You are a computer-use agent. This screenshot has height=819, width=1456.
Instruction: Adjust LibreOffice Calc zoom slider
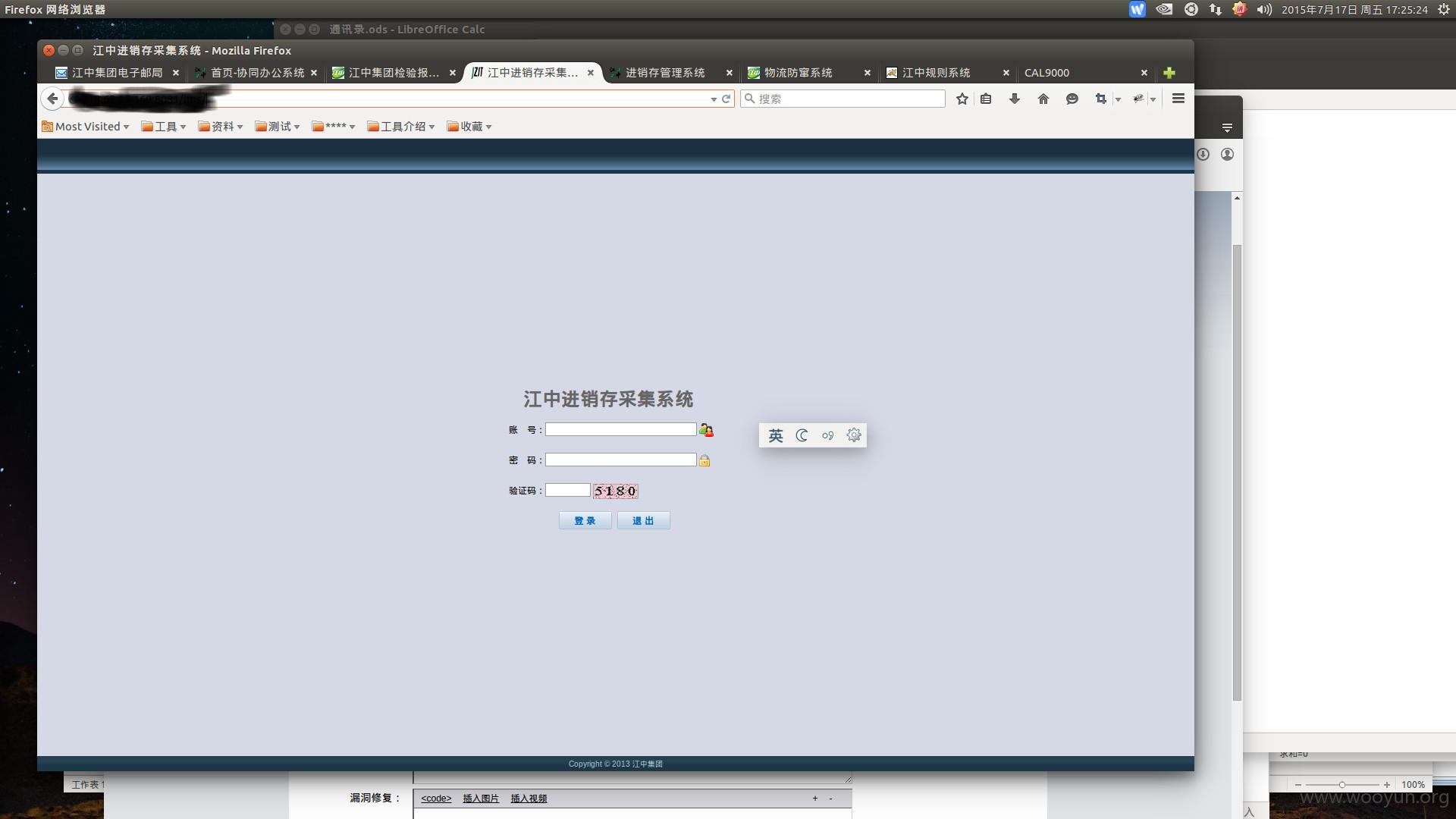point(1342,785)
